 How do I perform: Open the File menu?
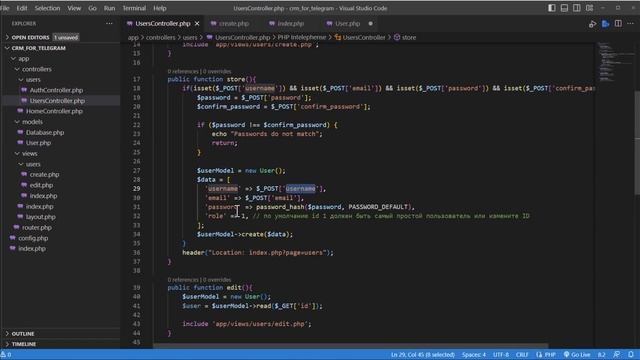click(x=5, y=8)
